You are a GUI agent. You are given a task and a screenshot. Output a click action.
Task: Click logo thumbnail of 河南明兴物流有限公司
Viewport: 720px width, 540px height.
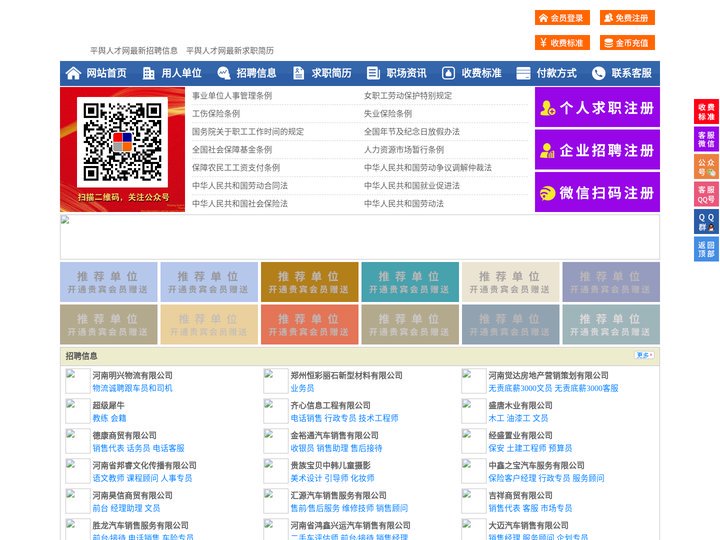(x=78, y=381)
